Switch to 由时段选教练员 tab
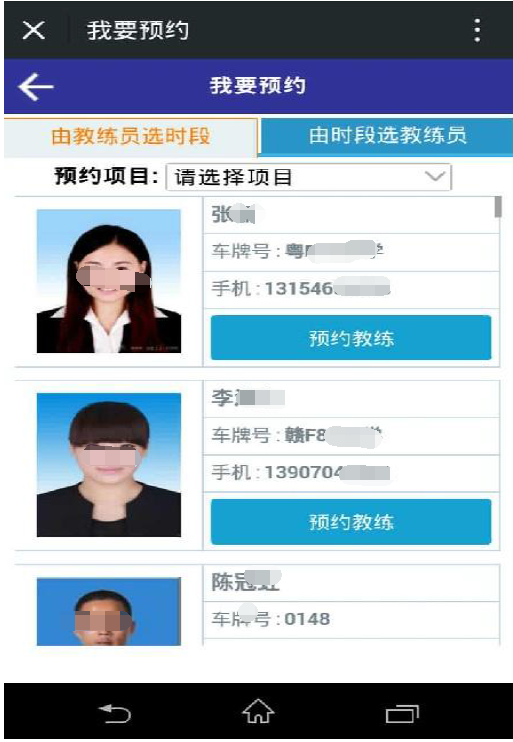Viewport: 513px width, 742px height. pos(387,136)
